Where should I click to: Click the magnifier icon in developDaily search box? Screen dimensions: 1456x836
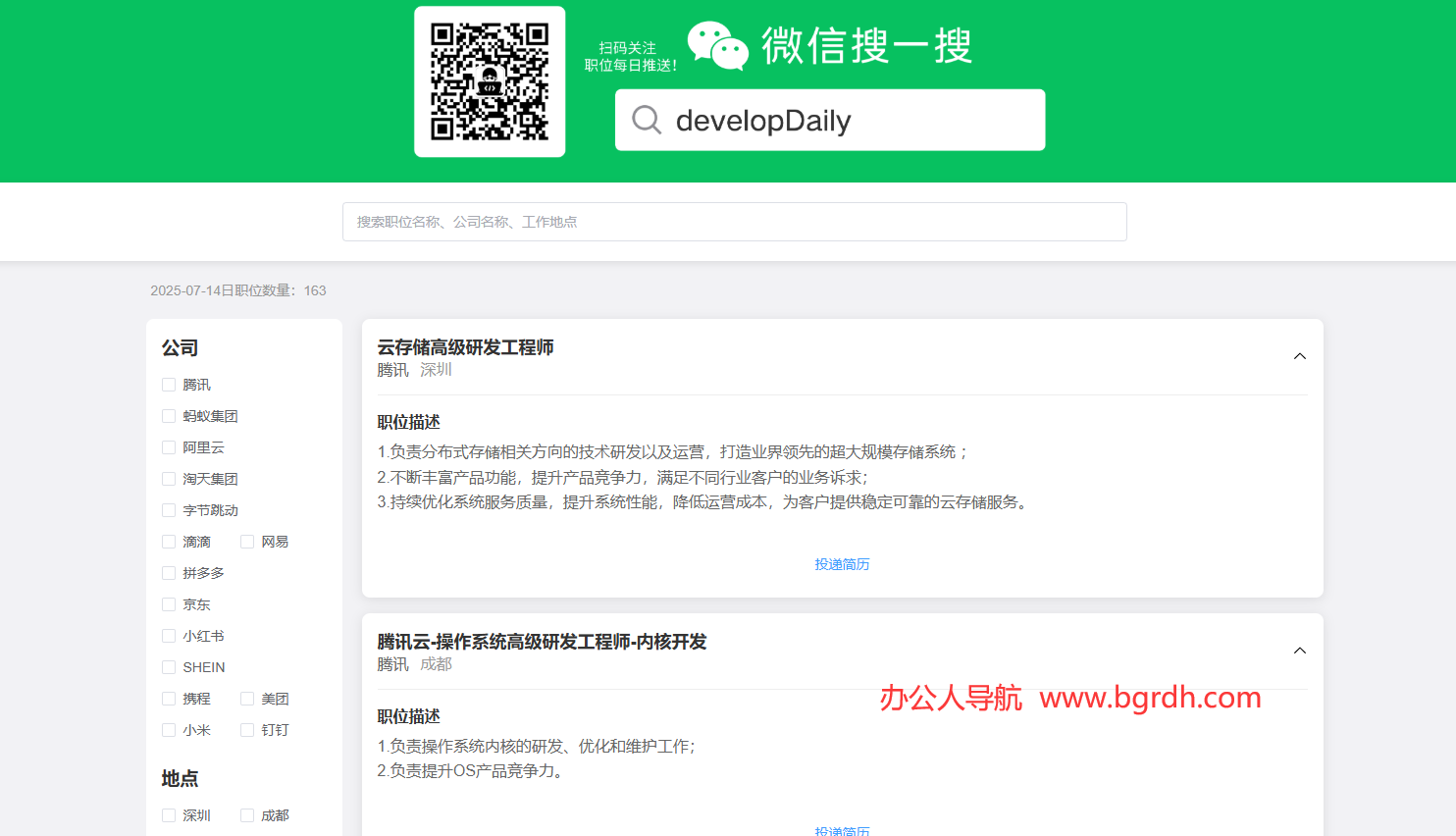646,119
